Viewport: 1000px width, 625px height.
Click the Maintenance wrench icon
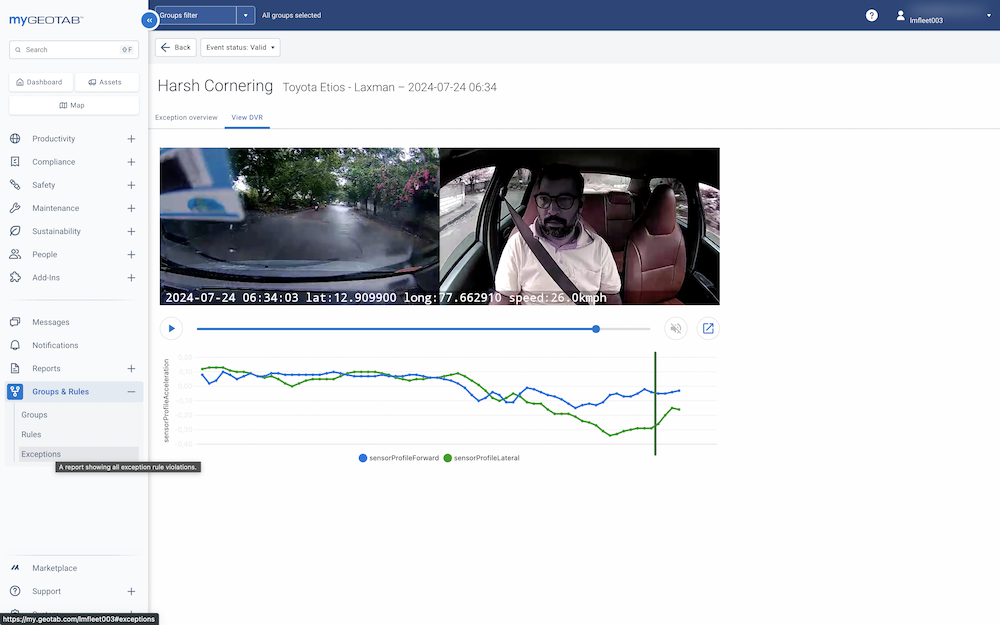[x=15, y=208]
